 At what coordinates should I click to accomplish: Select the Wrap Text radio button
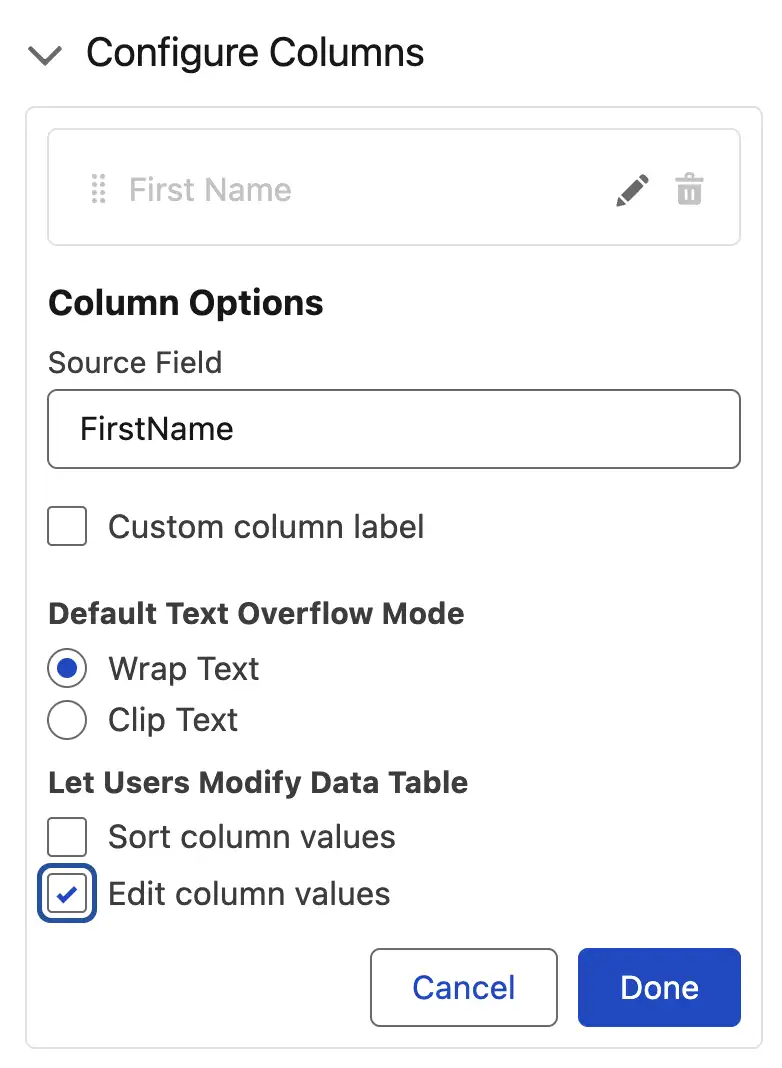pyautogui.click(x=67, y=669)
